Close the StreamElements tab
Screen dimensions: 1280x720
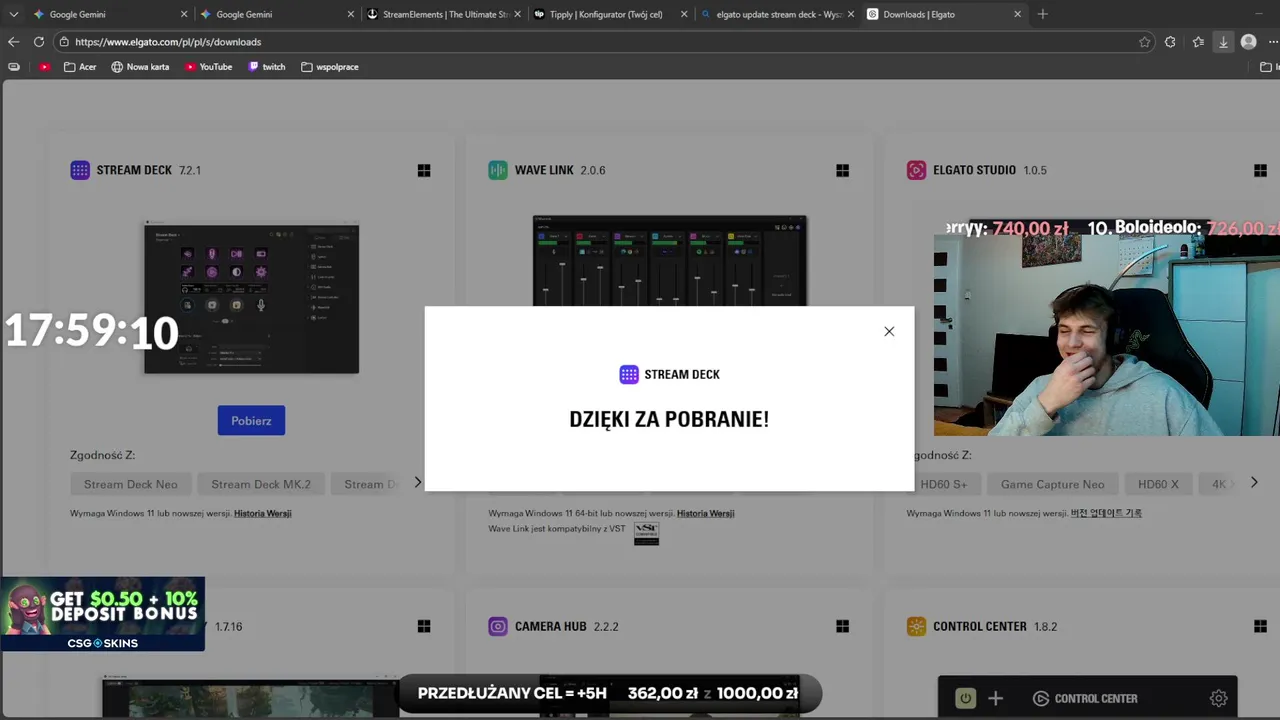point(517,14)
